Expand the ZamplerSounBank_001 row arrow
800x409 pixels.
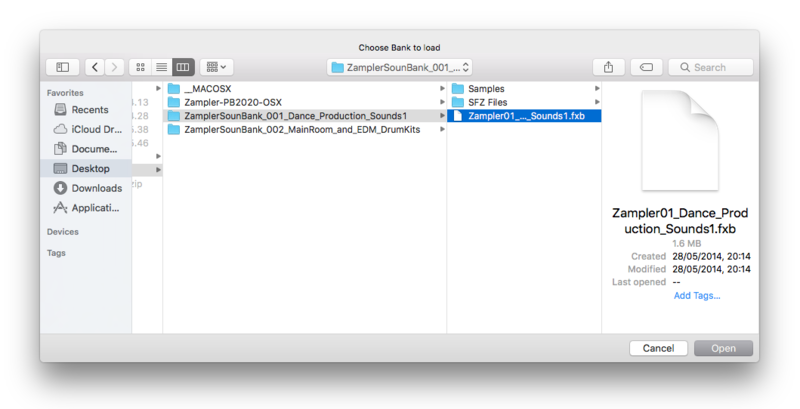coord(442,116)
